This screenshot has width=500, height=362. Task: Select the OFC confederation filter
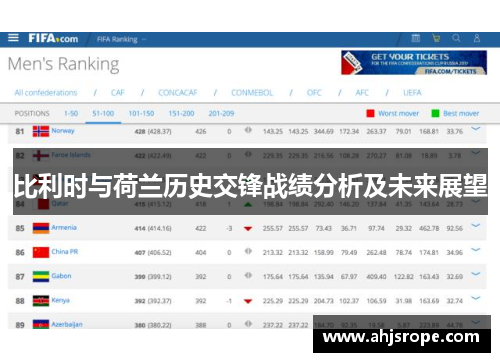tap(314, 93)
